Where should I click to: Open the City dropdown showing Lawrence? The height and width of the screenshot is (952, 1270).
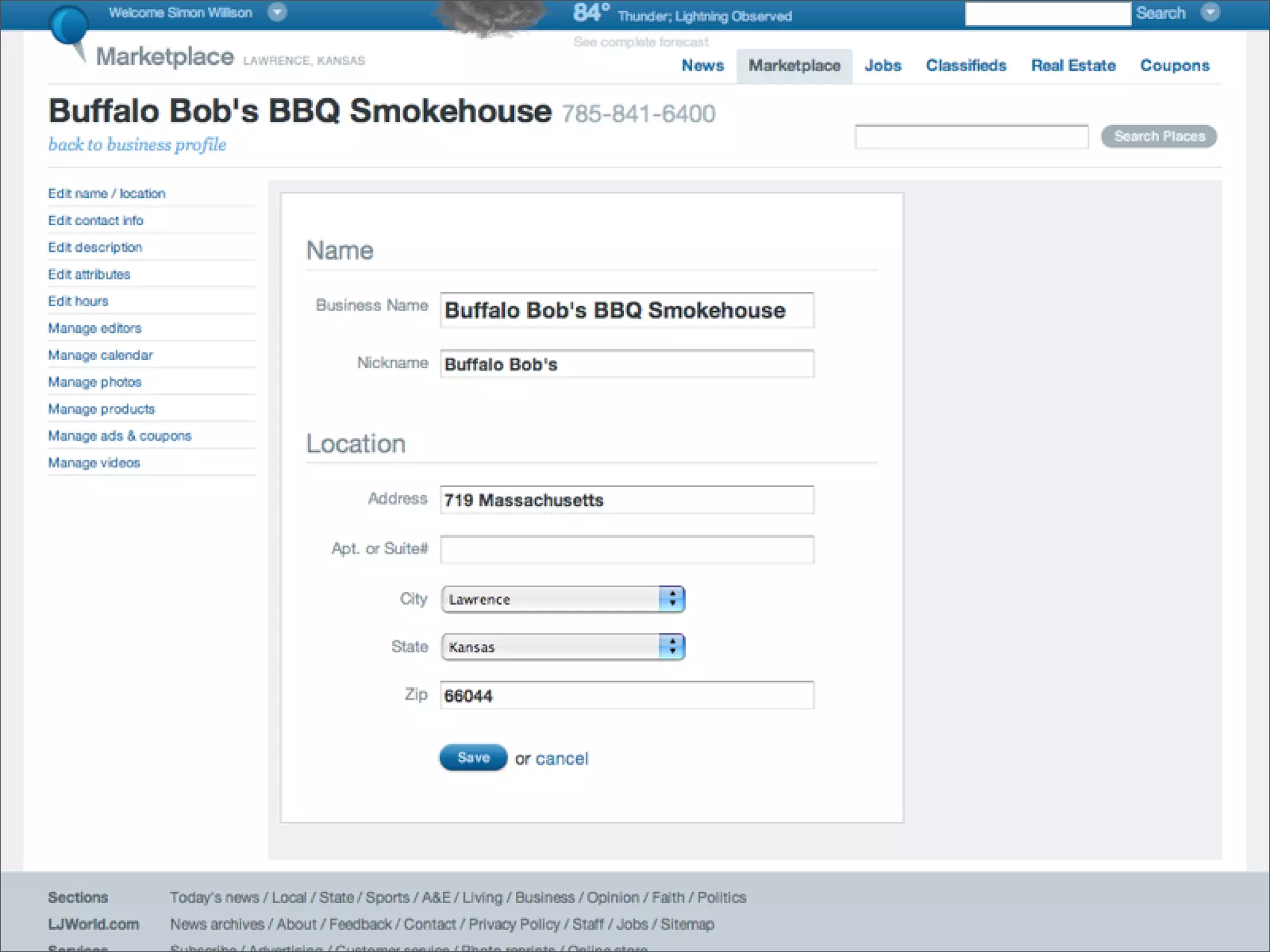562,599
